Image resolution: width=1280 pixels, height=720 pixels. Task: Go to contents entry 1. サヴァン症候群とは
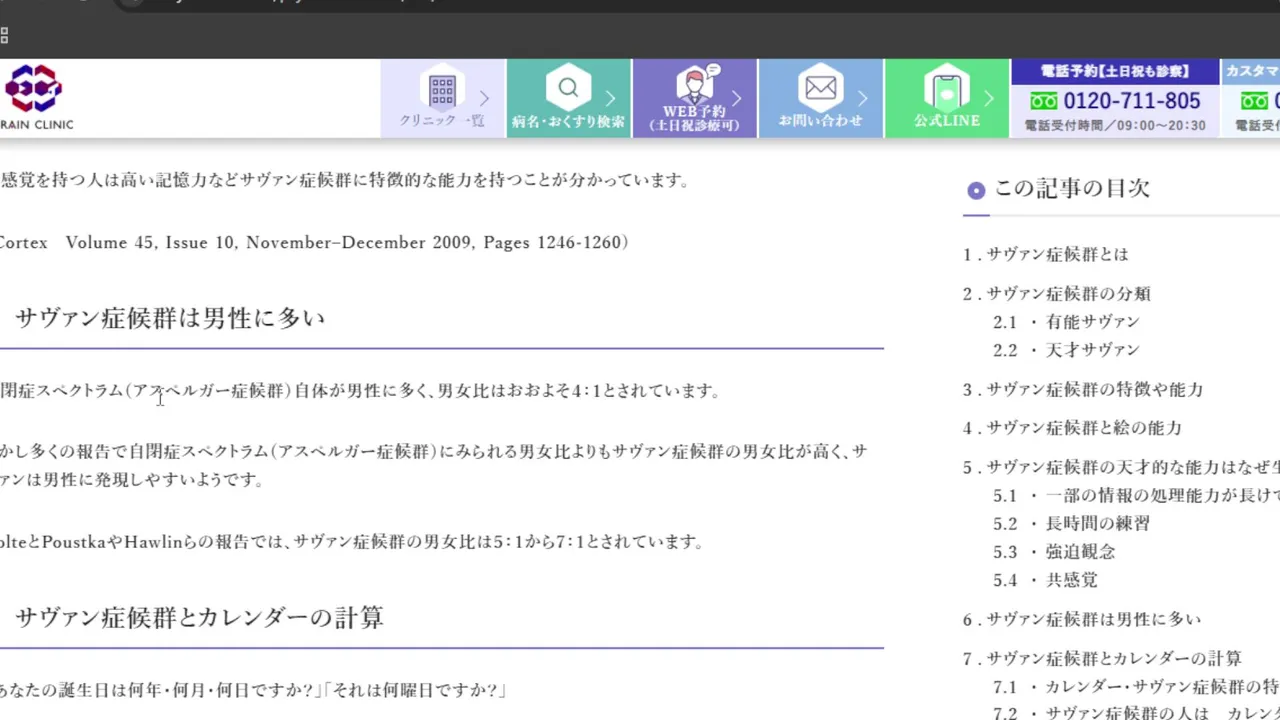(1046, 254)
